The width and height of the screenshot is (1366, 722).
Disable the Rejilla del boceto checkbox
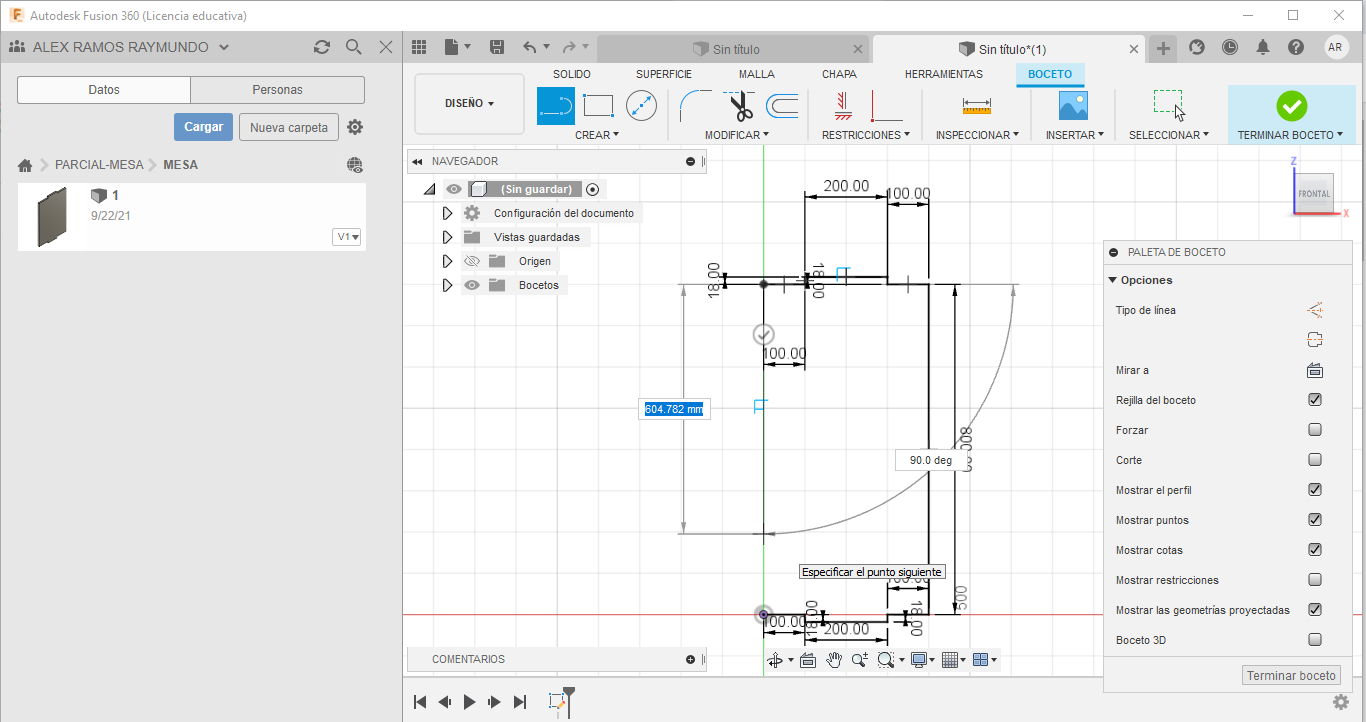pyautogui.click(x=1315, y=400)
